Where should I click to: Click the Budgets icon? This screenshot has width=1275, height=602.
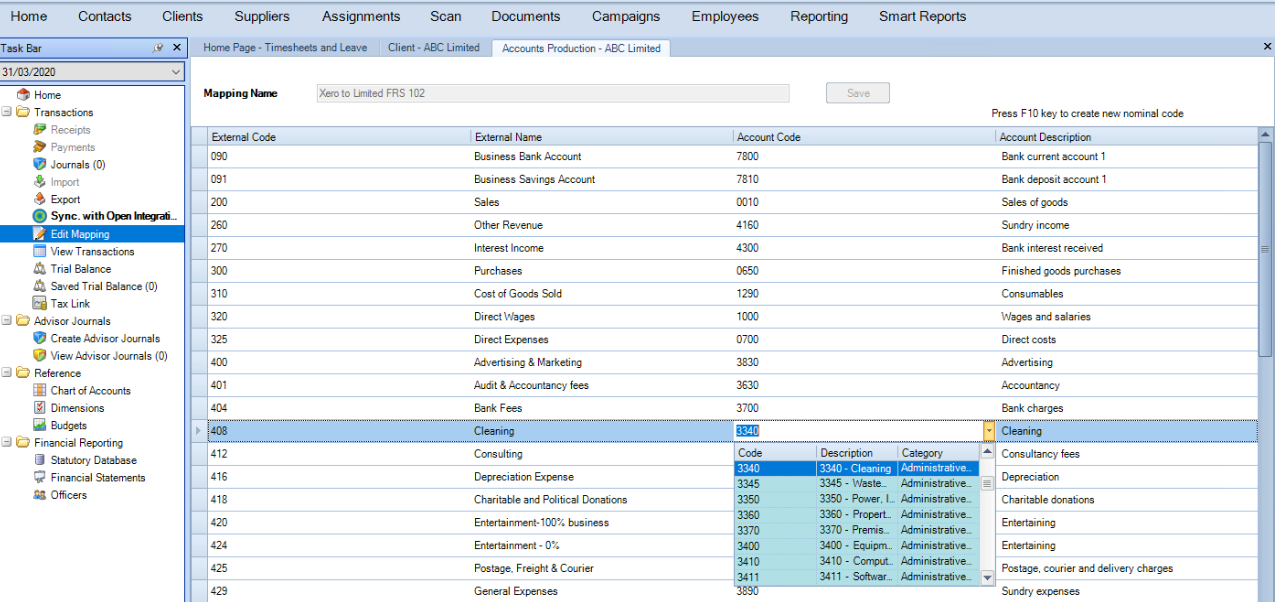click(40, 425)
